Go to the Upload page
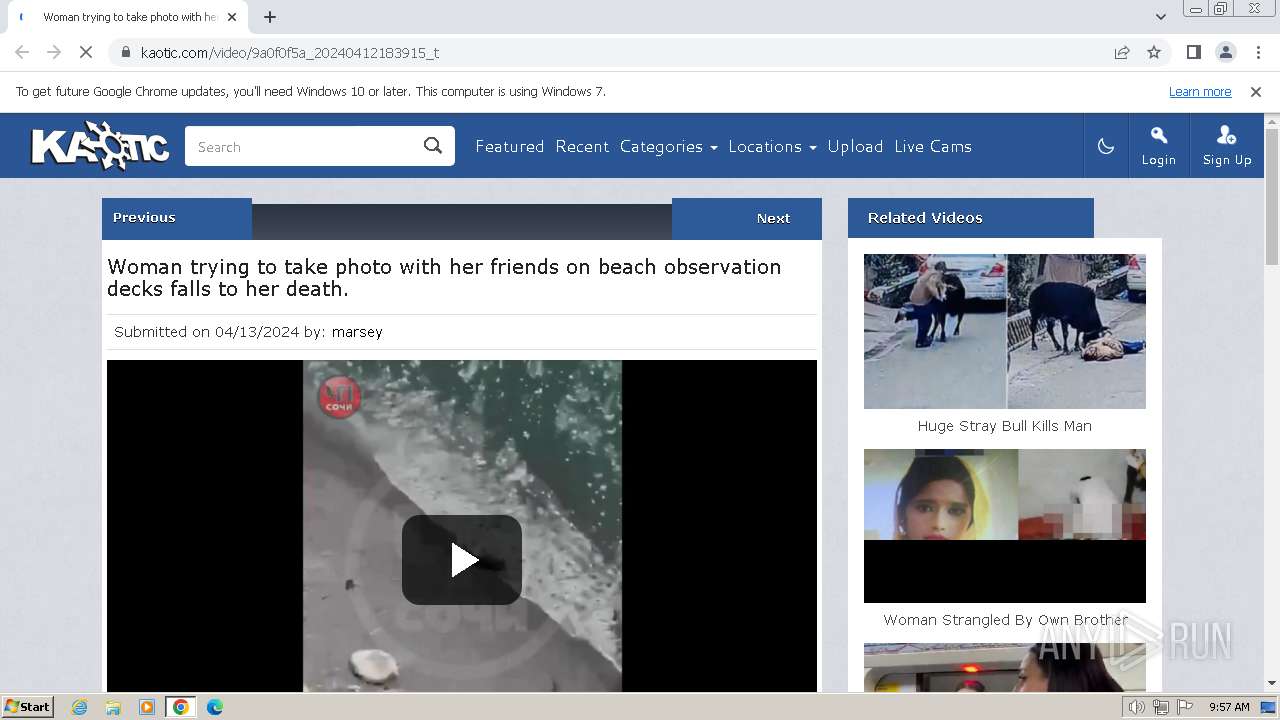Screen dimensions: 1280x720 pos(855,146)
